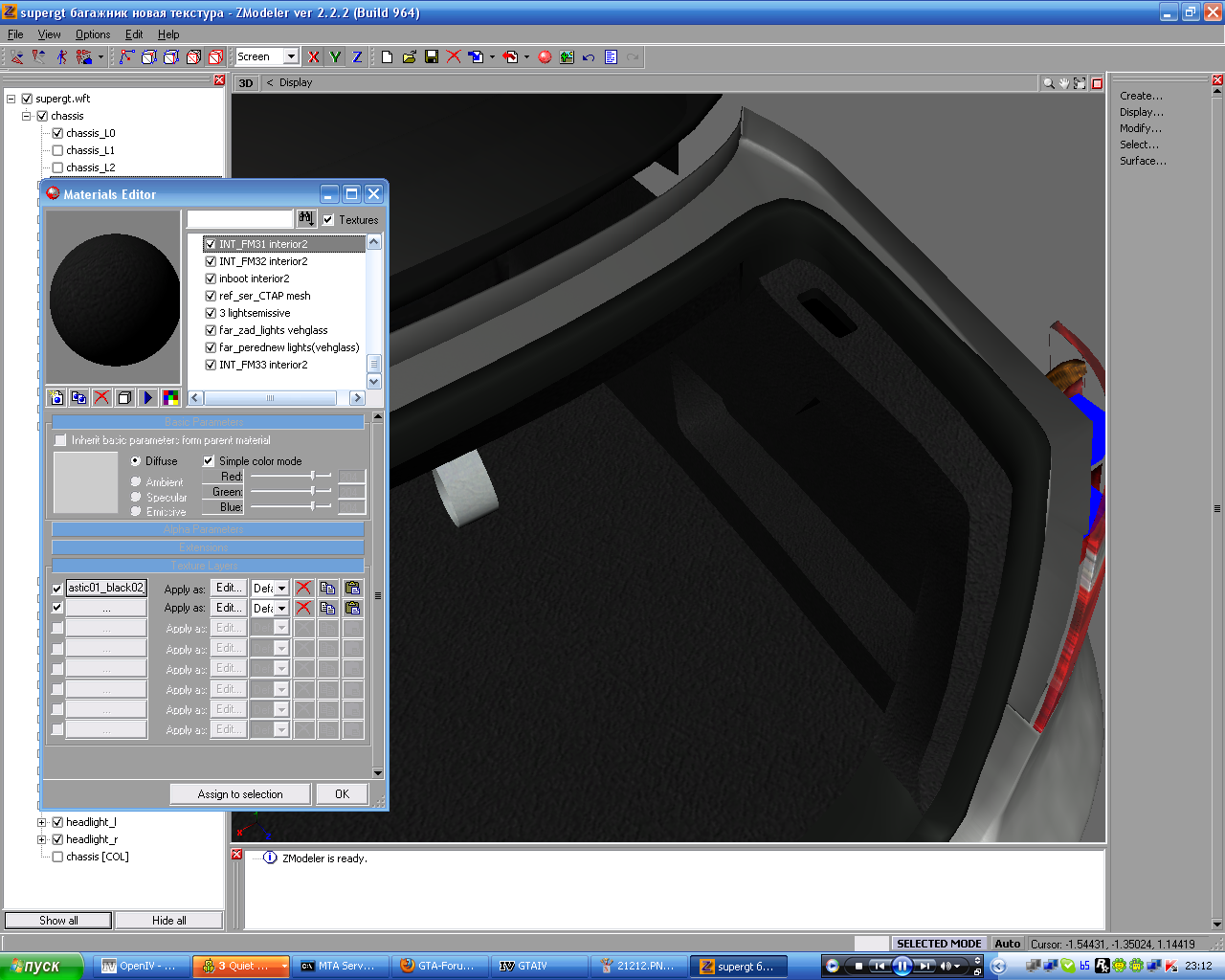Click the Red color slider

[292, 476]
